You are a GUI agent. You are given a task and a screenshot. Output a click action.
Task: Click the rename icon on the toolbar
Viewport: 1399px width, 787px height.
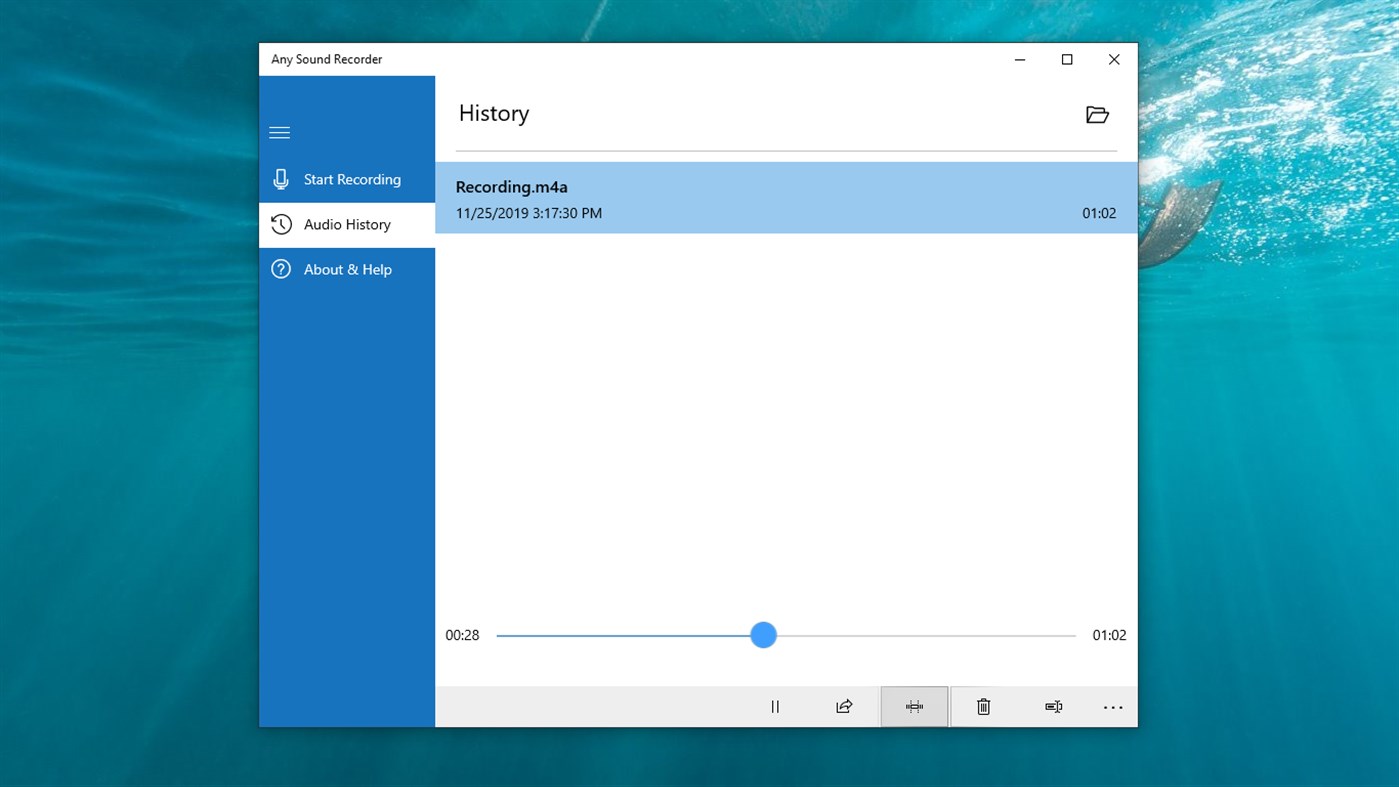tap(1053, 706)
